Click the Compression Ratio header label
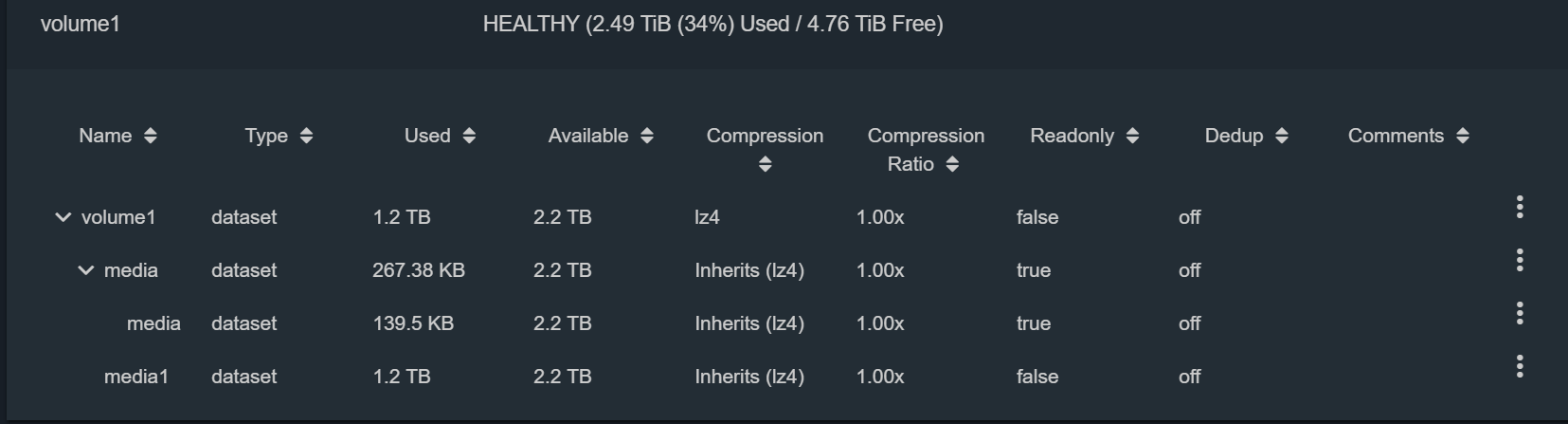This screenshot has width=1568, height=424. coord(926,150)
